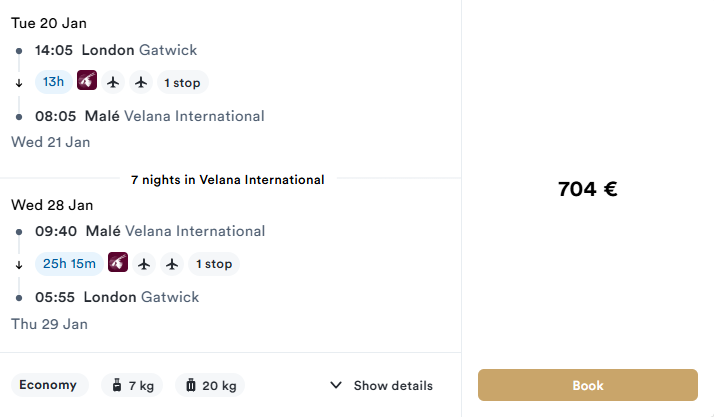Select the Economy class tag
Screen dimensions: 714x417
(x=48, y=385)
